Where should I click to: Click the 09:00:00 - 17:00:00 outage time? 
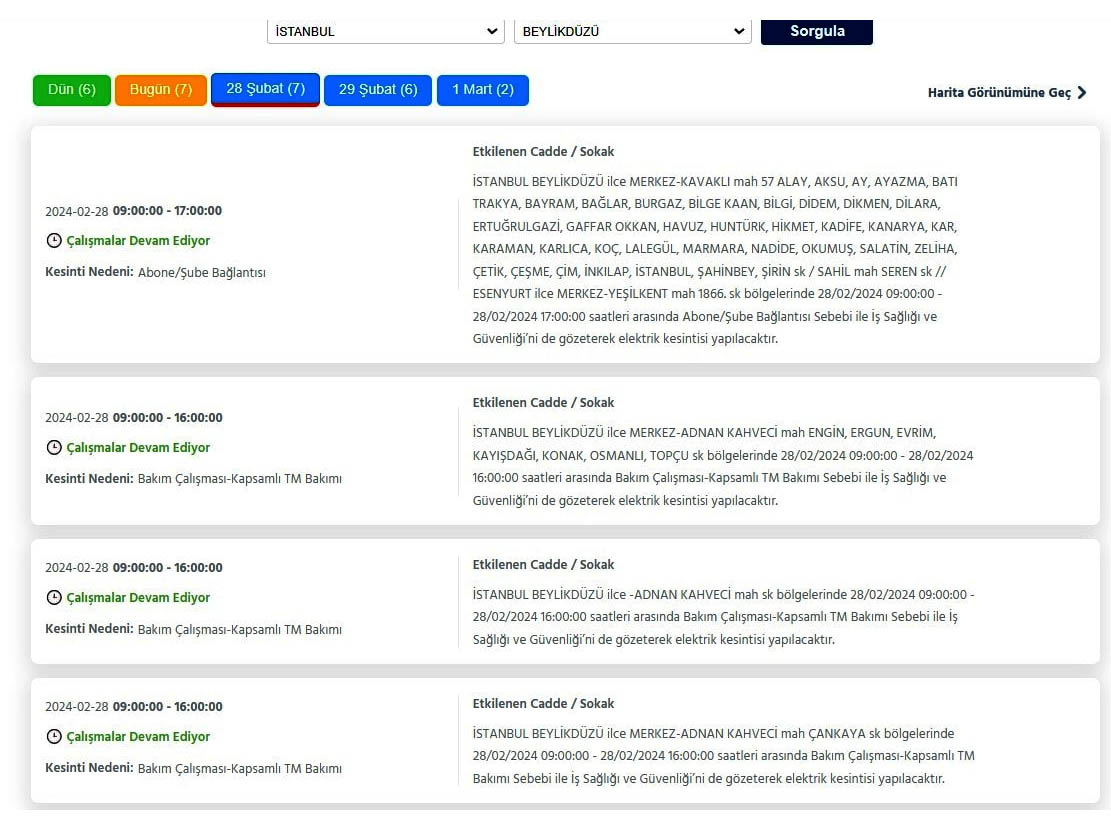[x=167, y=211]
